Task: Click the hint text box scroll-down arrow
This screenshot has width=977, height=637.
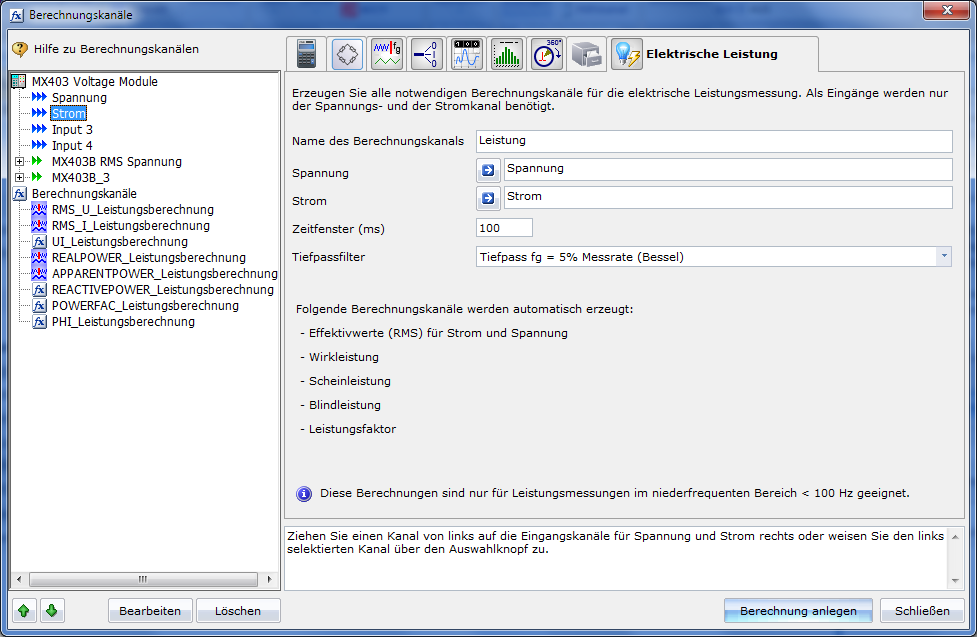Action: 955,581
